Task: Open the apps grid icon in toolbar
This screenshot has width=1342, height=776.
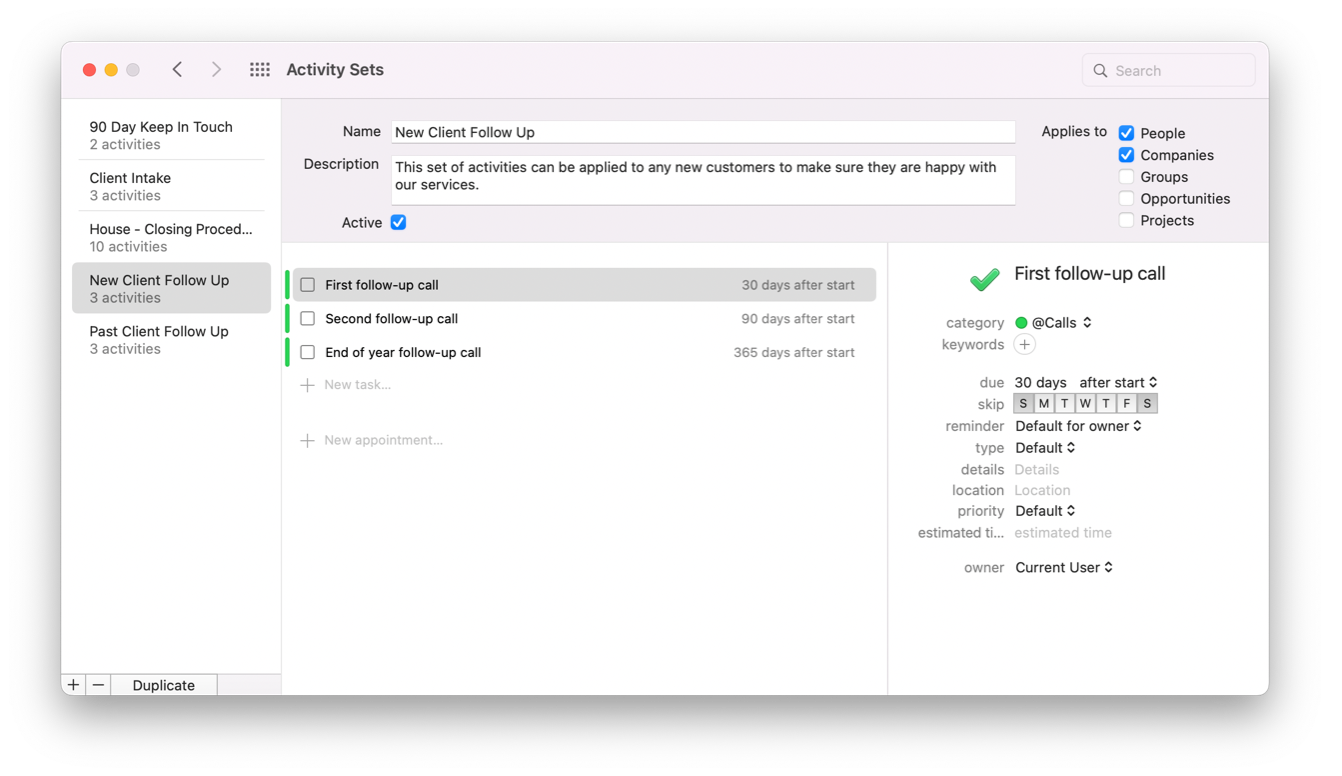Action: point(259,69)
